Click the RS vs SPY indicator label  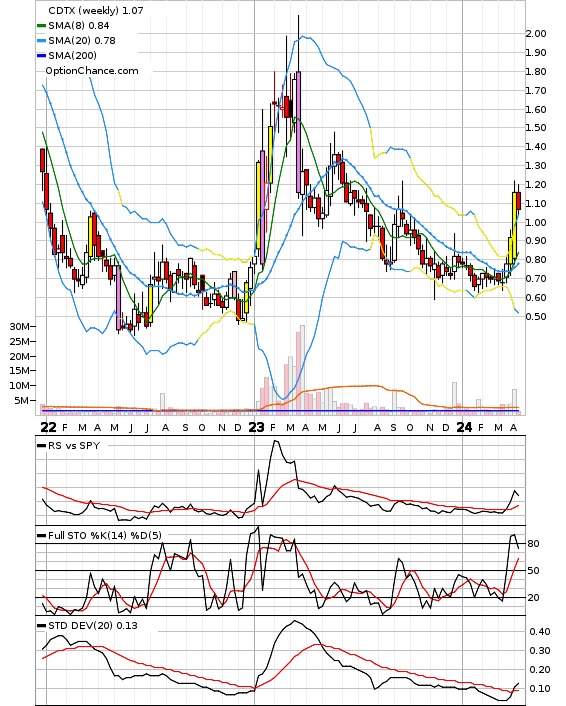point(74,445)
